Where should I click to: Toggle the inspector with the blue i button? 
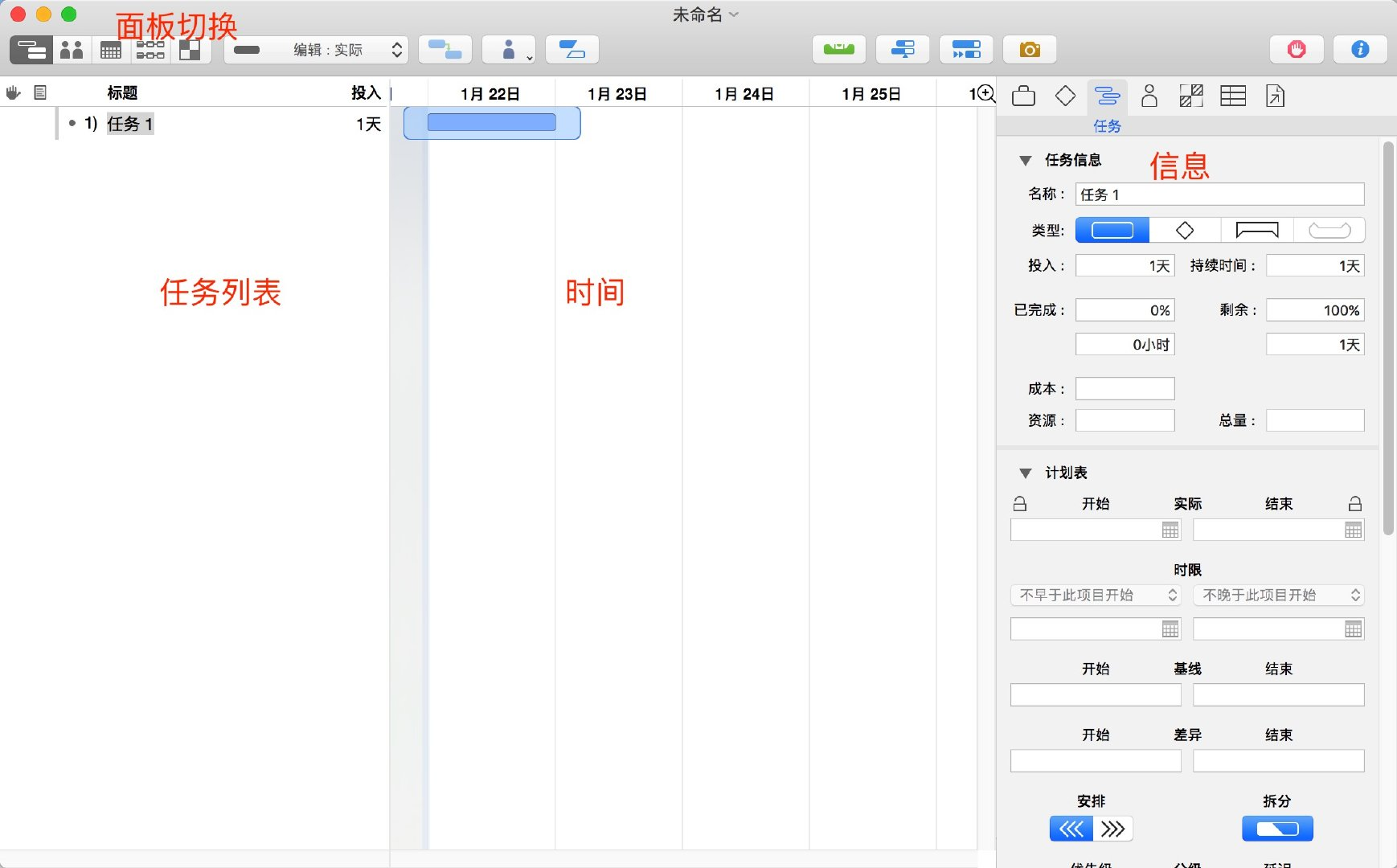[1360, 50]
